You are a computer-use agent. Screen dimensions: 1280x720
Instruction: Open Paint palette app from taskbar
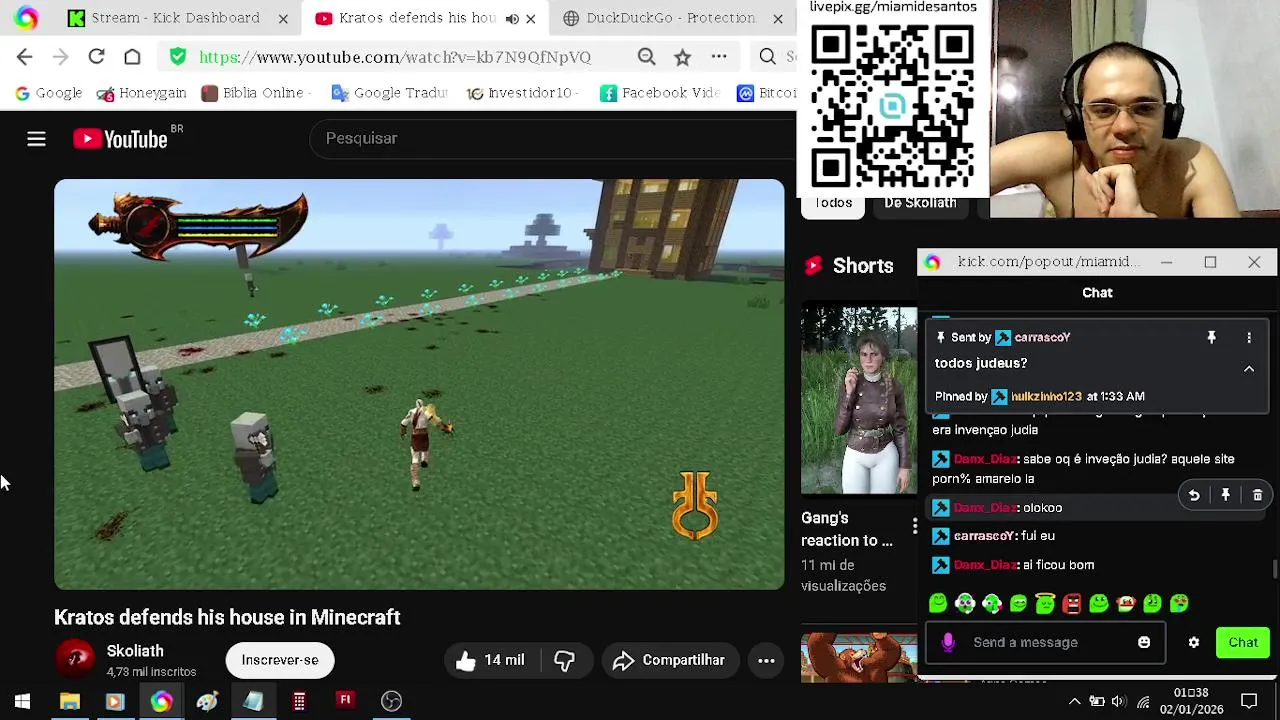(207, 701)
